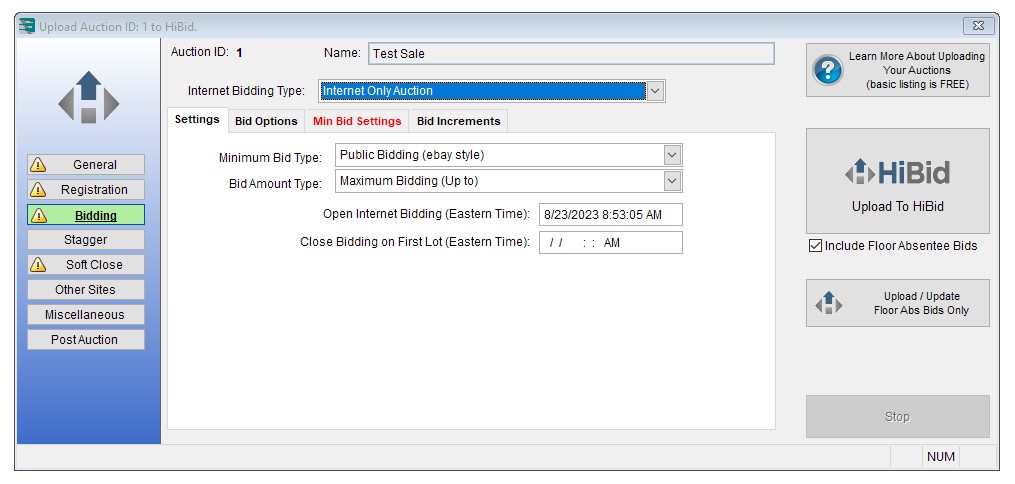Image resolution: width=1015 pixels, height=484 pixels.
Task: Open the Internet Bidding Type dropdown
Action: [655, 91]
